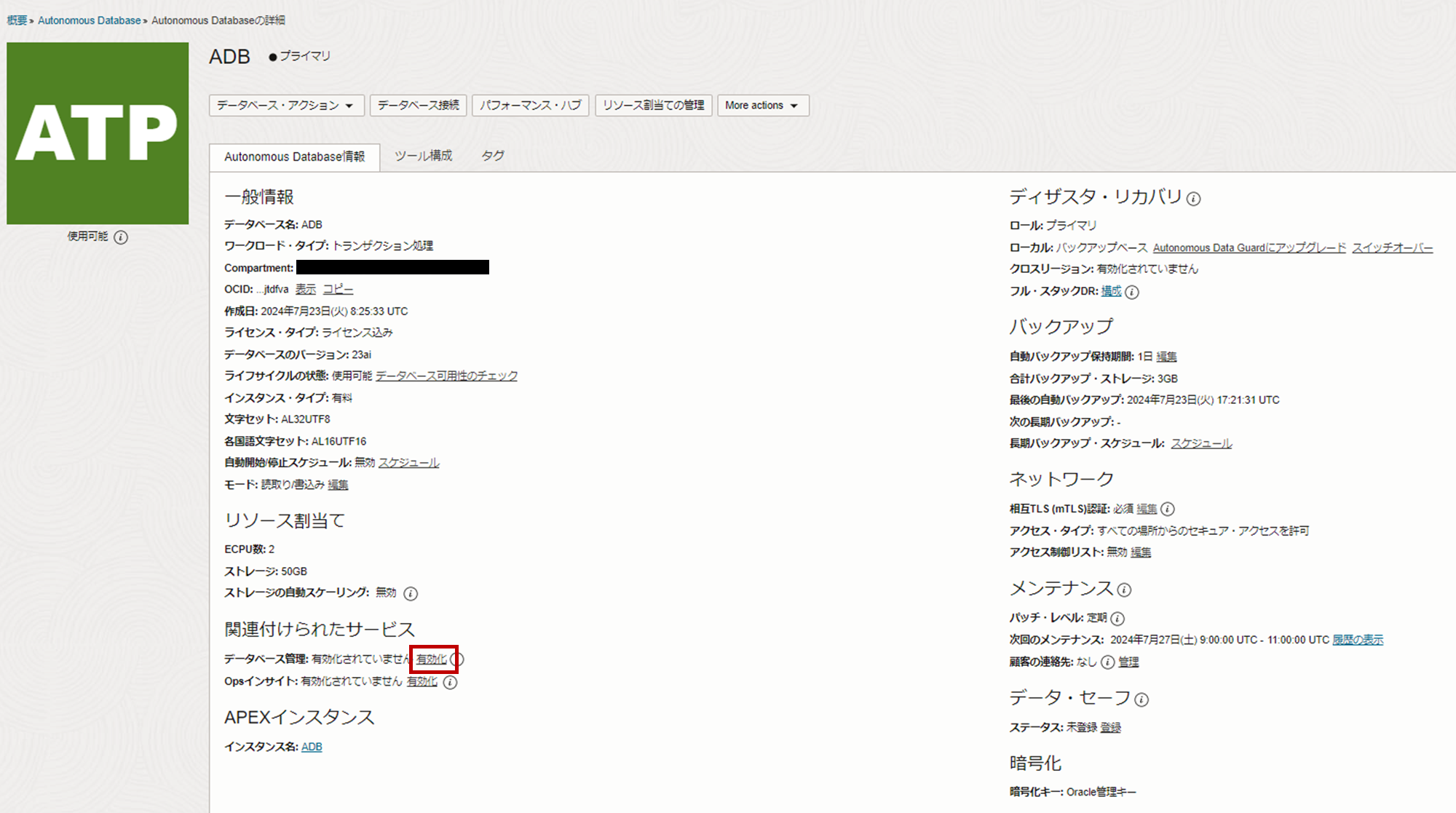Click 合計バックアップ・ストレージ 3GB text
The width and height of the screenshot is (1456, 813).
1093,378
